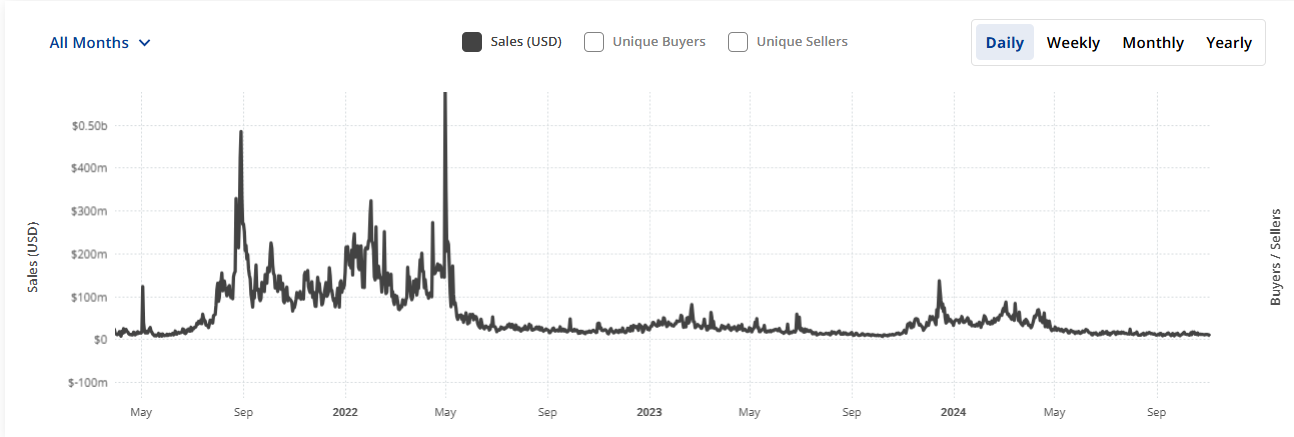Click the Sales (USD) legend label
1294x437 pixels.
pyautogui.click(x=526, y=42)
